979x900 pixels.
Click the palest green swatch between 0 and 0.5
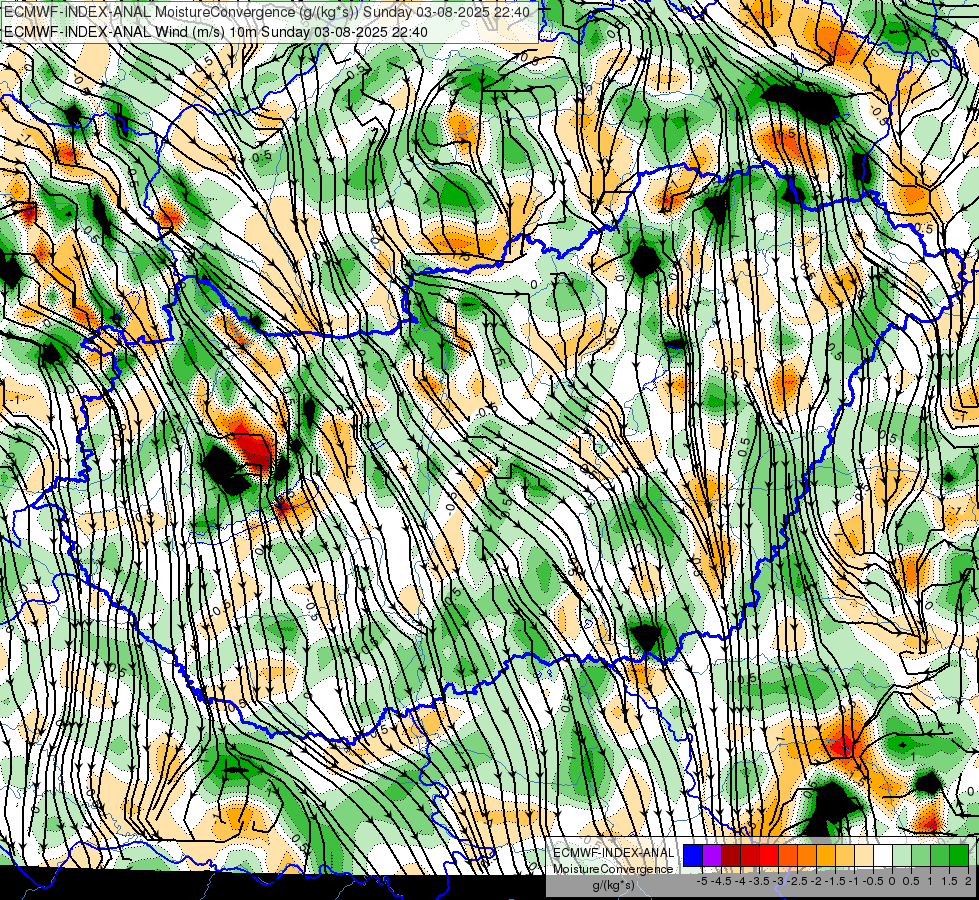(x=902, y=856)
